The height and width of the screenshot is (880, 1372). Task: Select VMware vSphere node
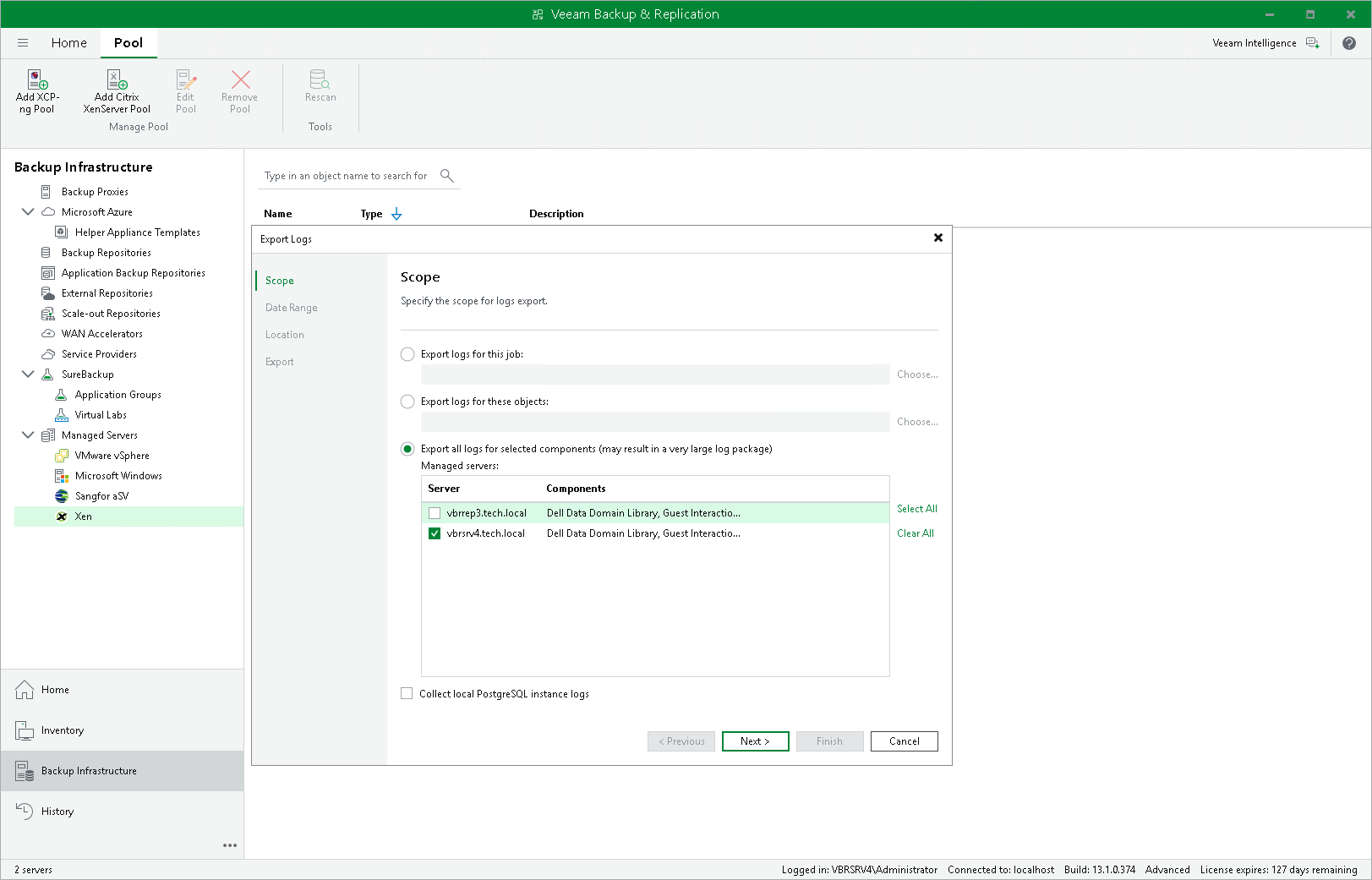pyautogui.click(x=112, y=456)
